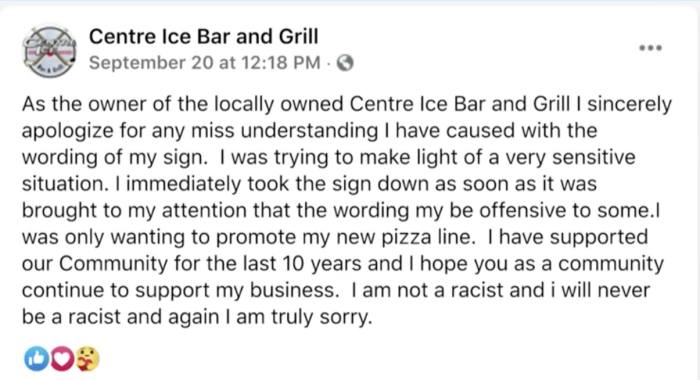This screenshot has width=700, height=380.
Task: Click the red heart Love reaction icon
Action: (62, 358)
